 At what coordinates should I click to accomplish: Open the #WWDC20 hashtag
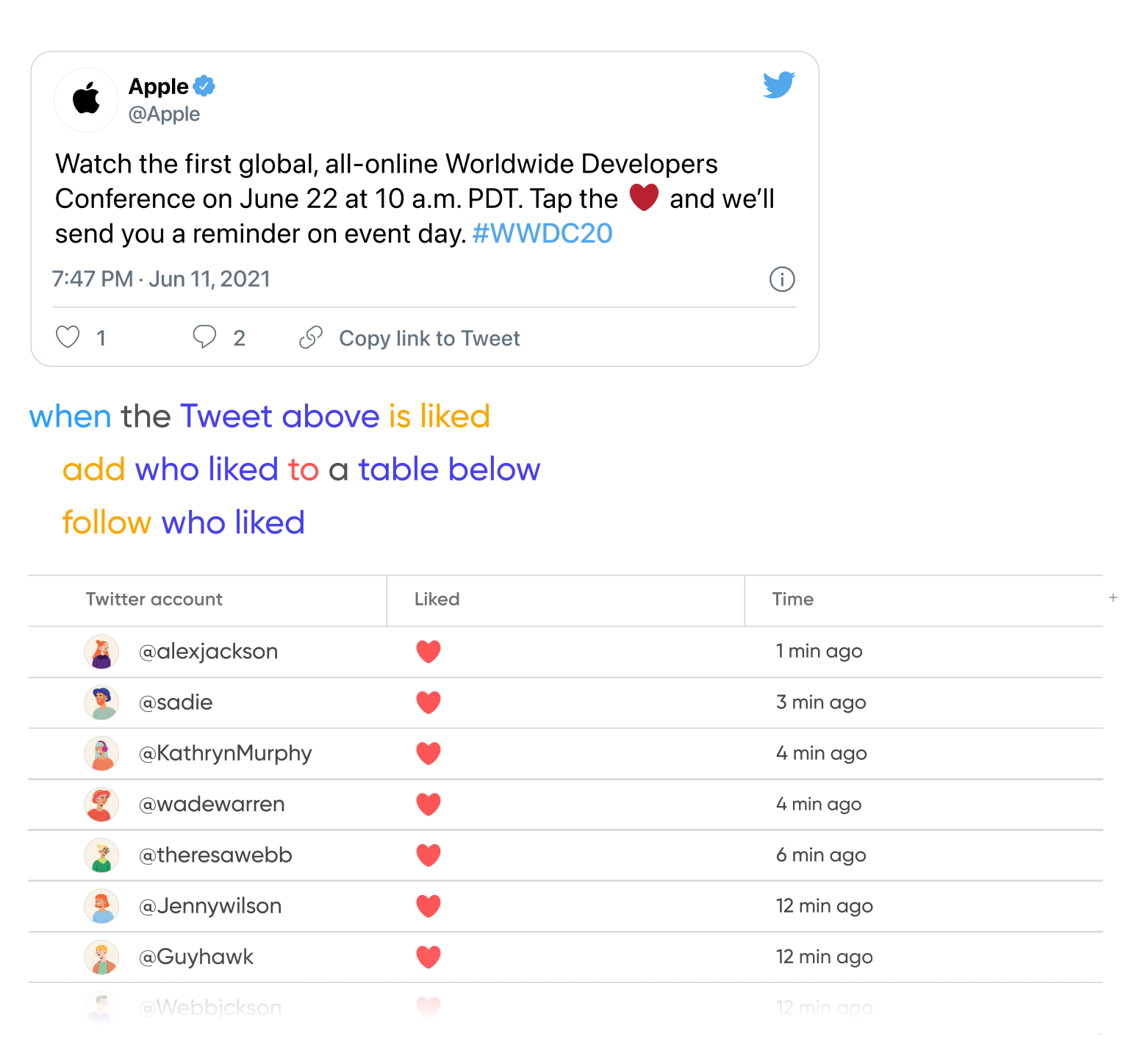click(x=542, y=234)
